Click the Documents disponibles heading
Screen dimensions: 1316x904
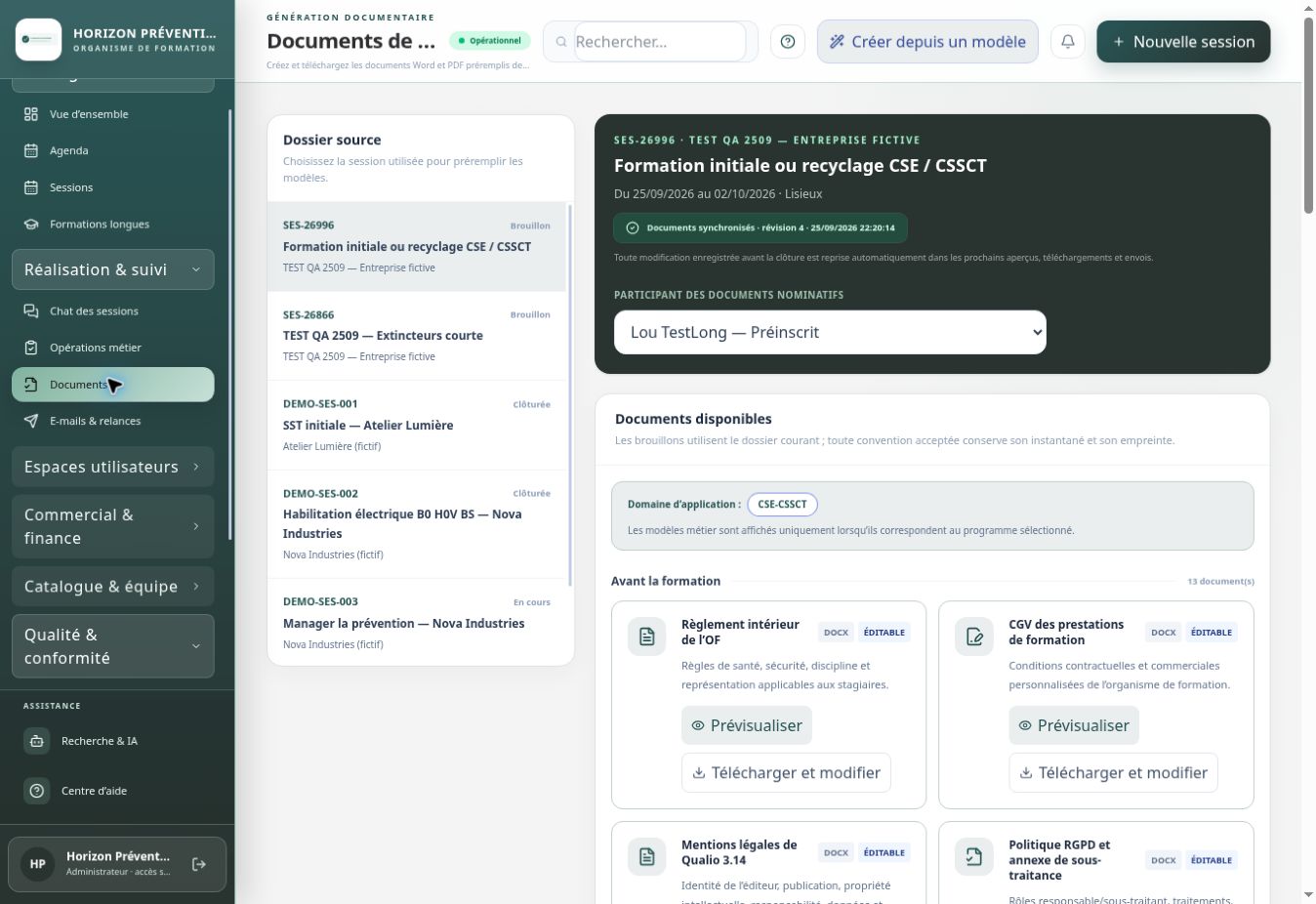coord(693,419)
